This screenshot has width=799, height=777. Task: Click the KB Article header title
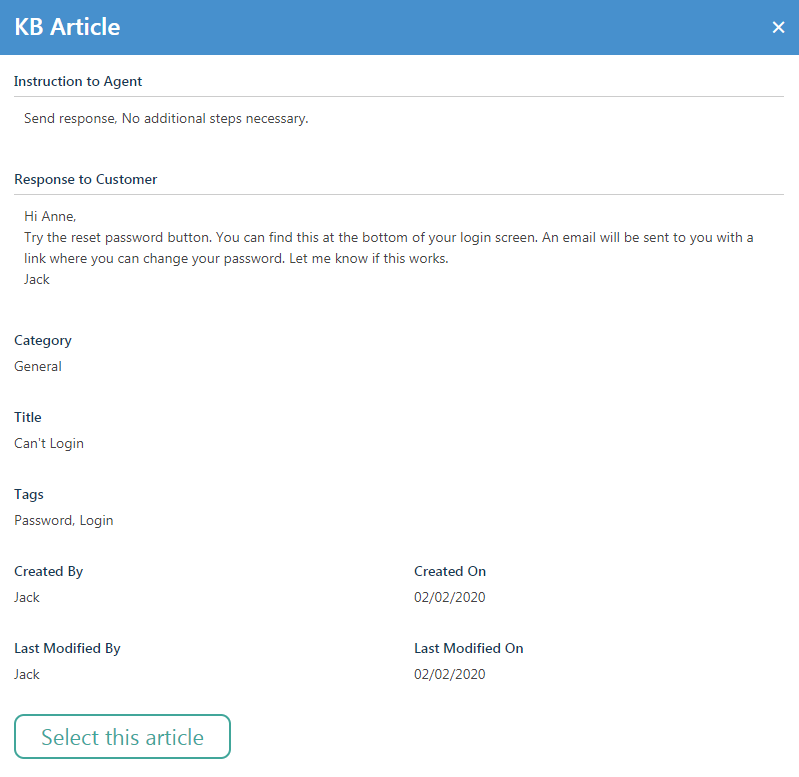click(67, 27)
